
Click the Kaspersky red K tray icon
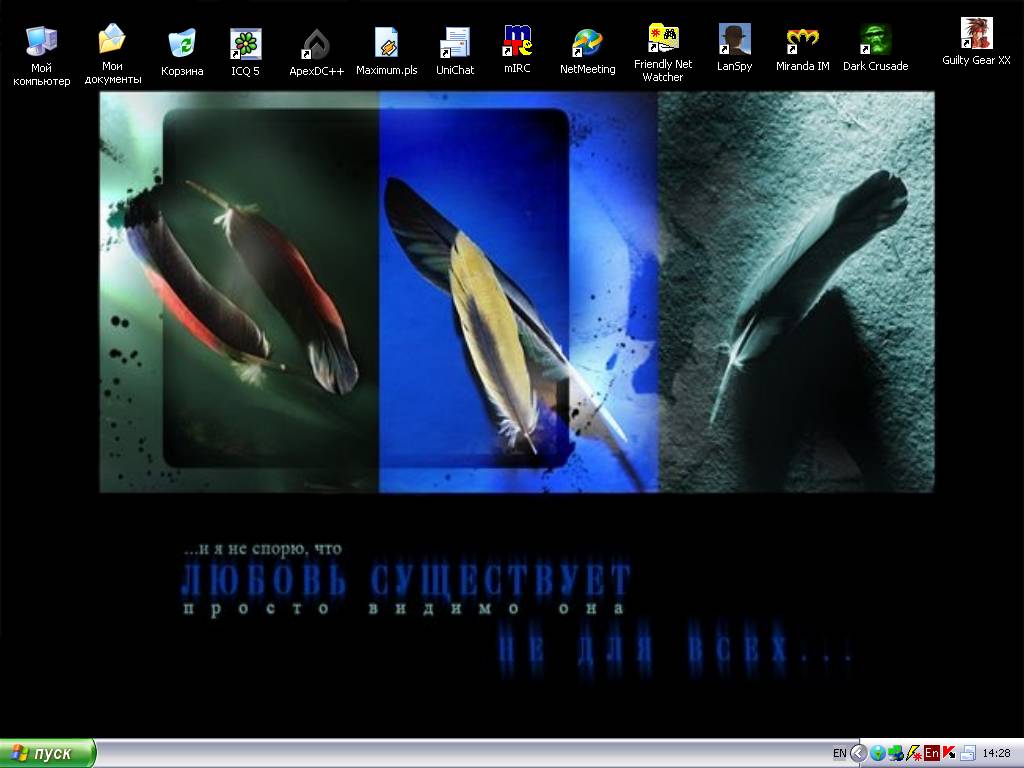(949, 753)
